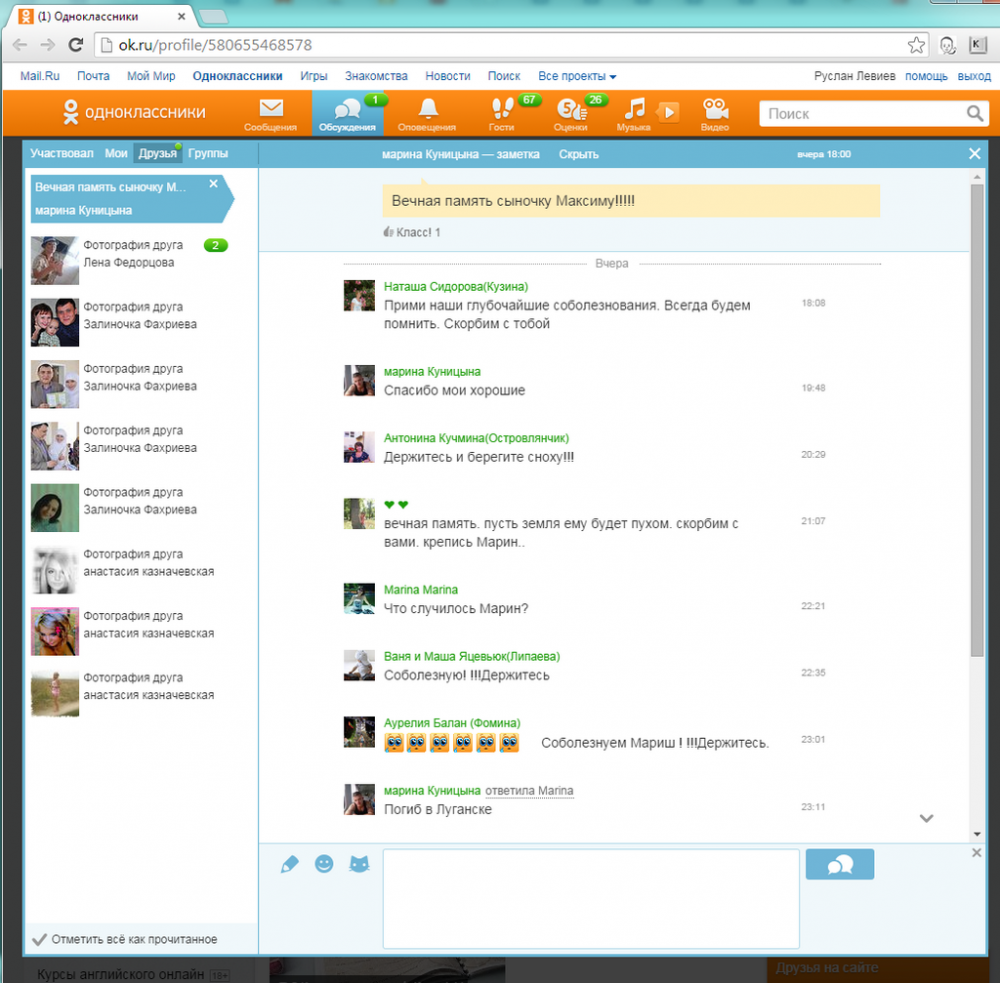This screenshot has width=1000, height=983.
Task: Click the Руслан Левиев user name
Action: coord(855,76)
